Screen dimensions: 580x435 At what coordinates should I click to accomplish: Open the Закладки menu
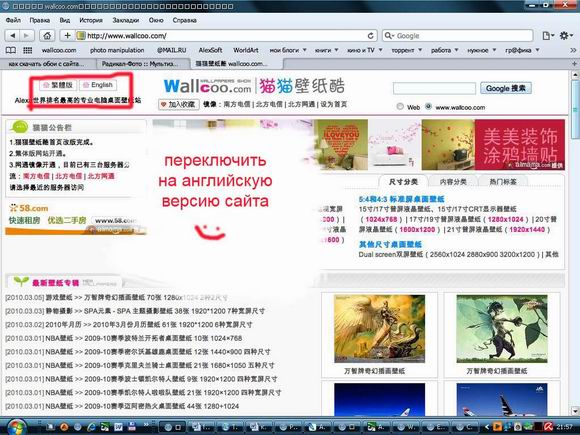[x=126, y=20]
